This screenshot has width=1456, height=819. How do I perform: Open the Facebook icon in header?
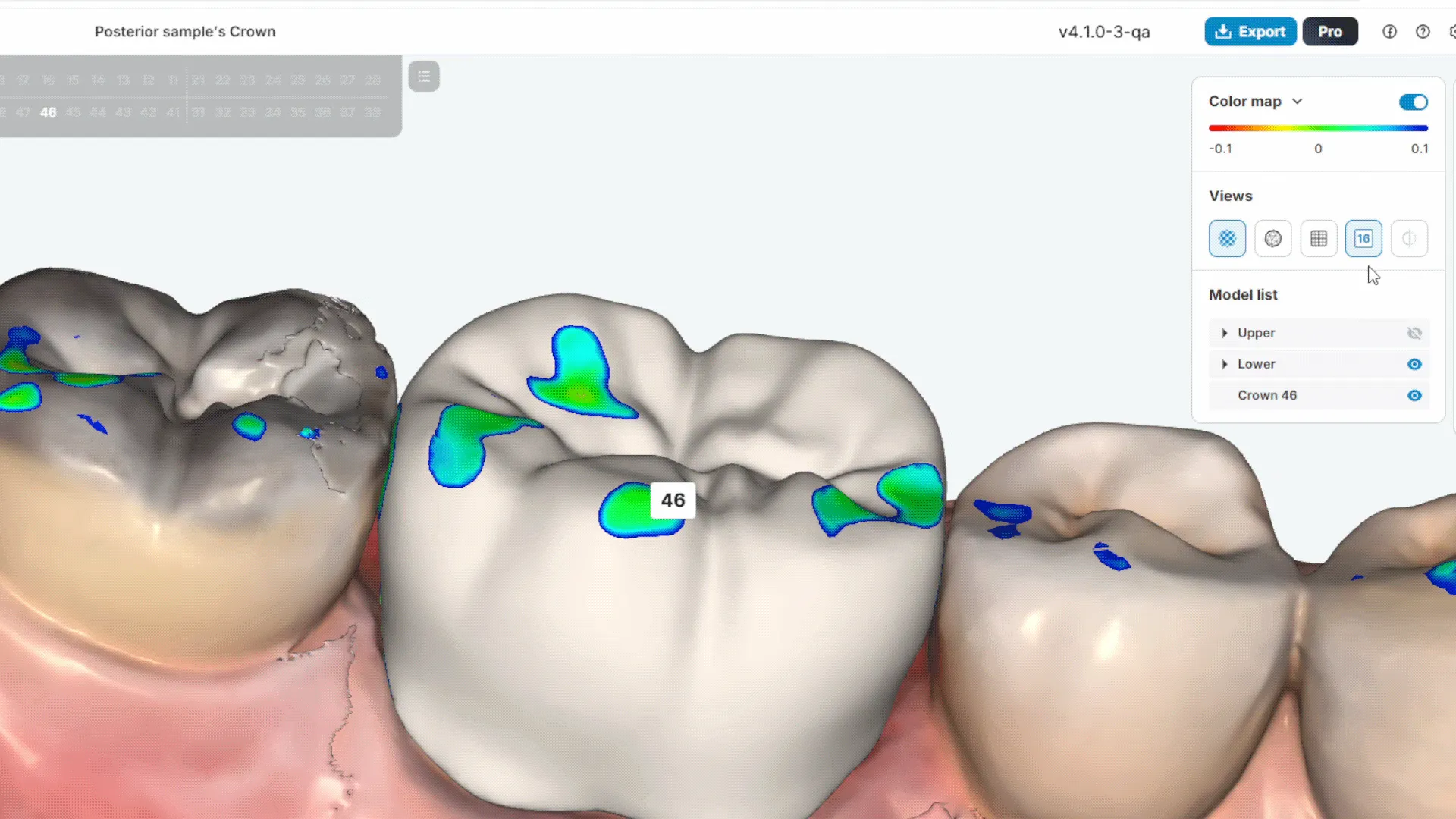(x=1389, y=32)
